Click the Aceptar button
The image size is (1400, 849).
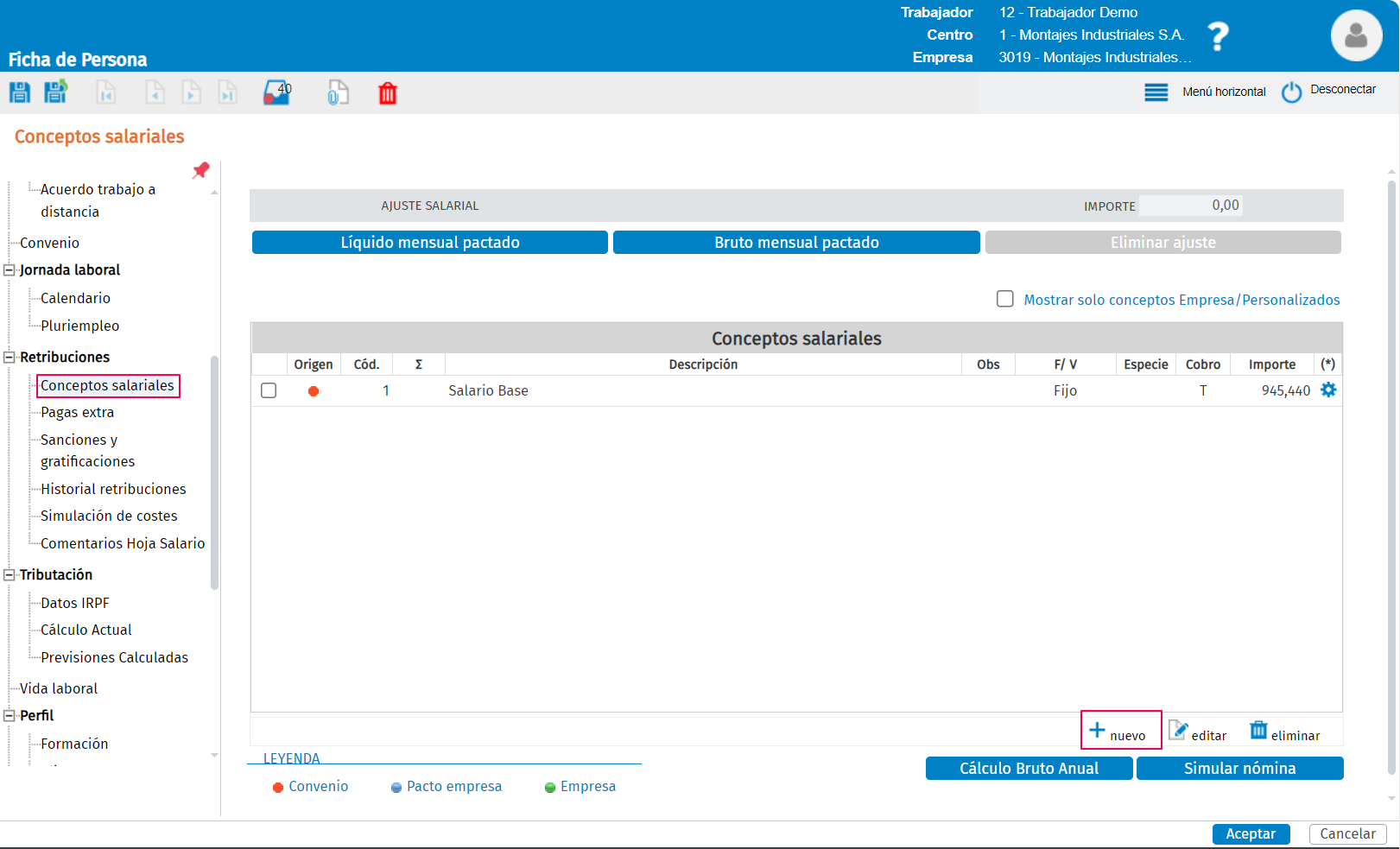tap(1251, 833)
